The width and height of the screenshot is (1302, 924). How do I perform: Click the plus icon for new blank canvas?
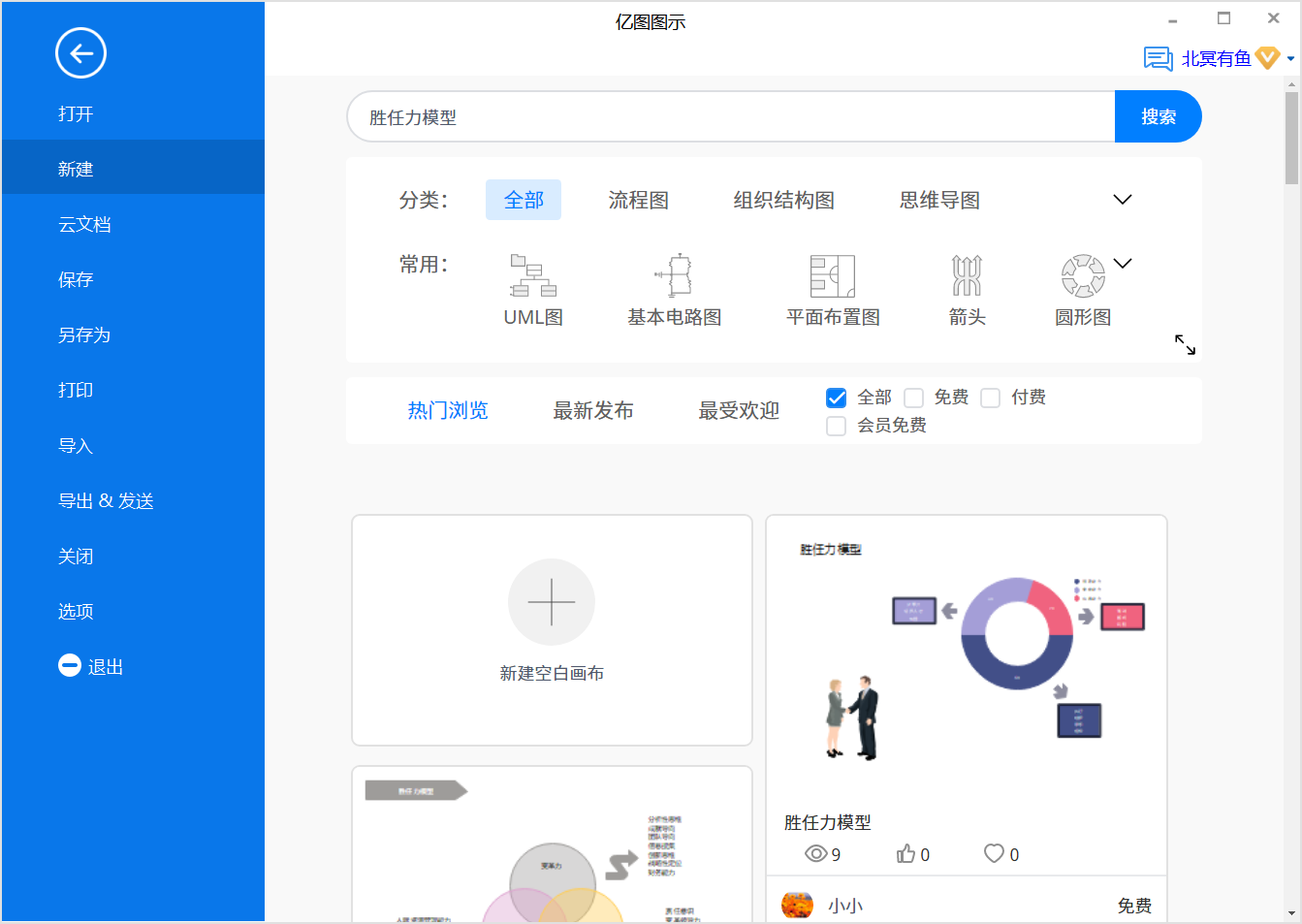pyautogui.click(x=552, y=602)
